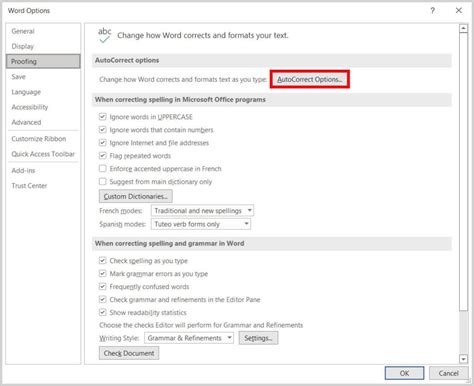
Task: Enable Enforce accented uppercase in French
Action: (x=102, y=169)
